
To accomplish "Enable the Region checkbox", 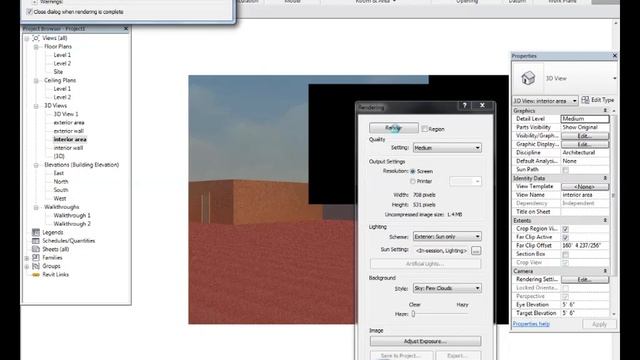I will (x=424, y=129).
